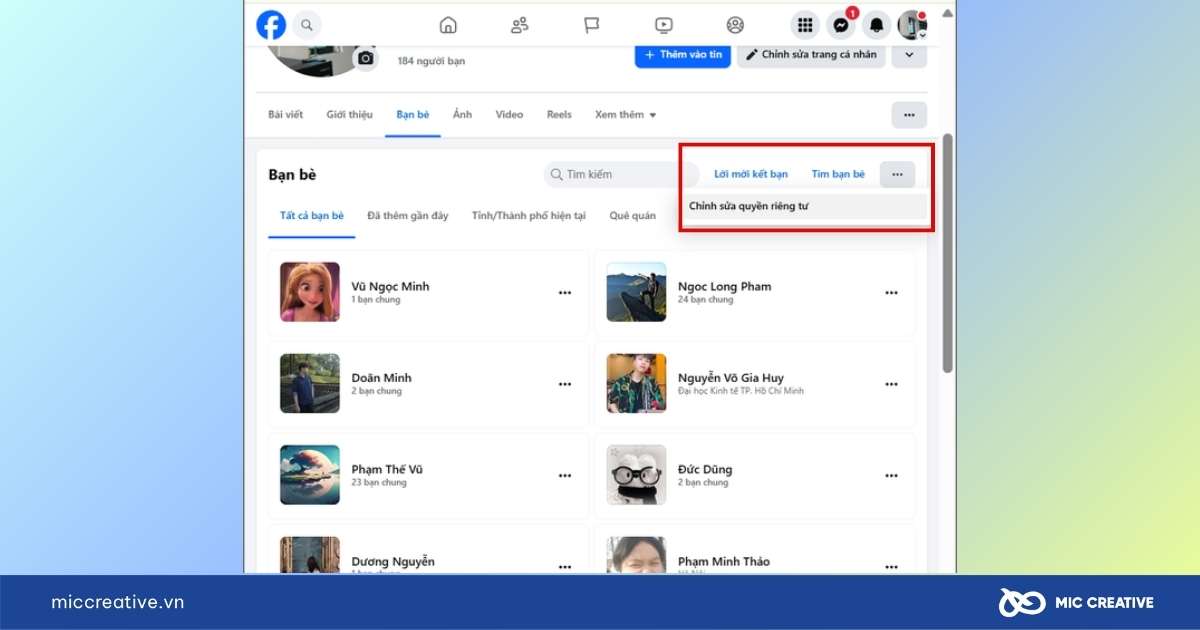Click the name Vũ Ngọc Minh
Viewport: 1200px width, 630px height.
391,286
